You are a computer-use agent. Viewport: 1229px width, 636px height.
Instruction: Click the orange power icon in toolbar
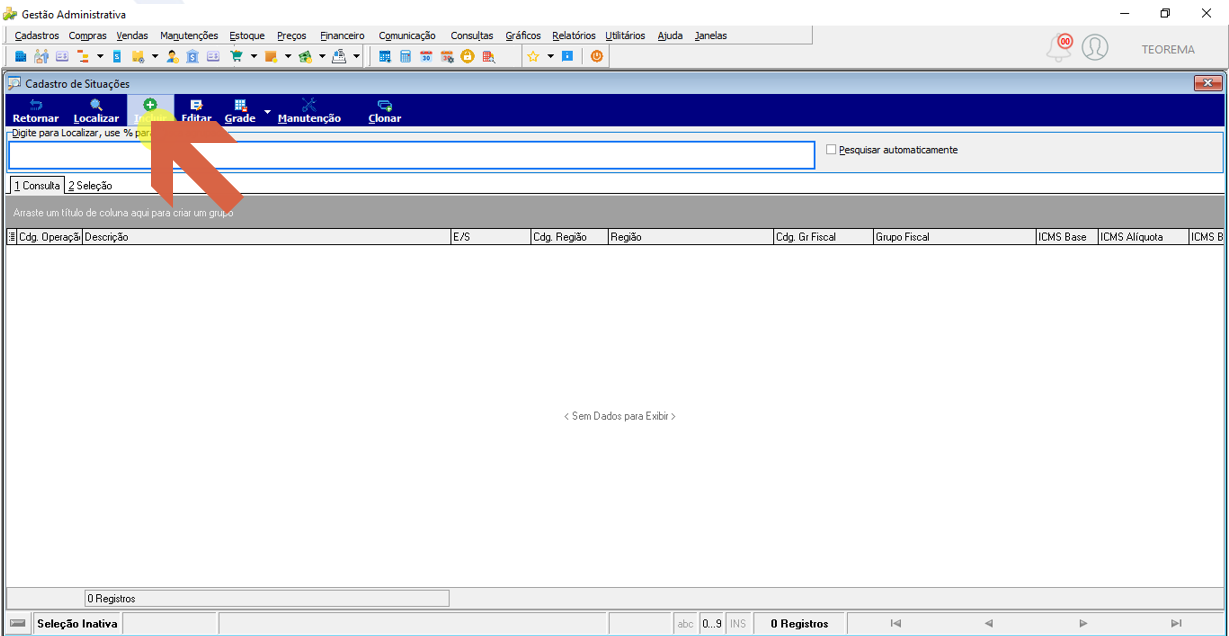coord(597,57)
